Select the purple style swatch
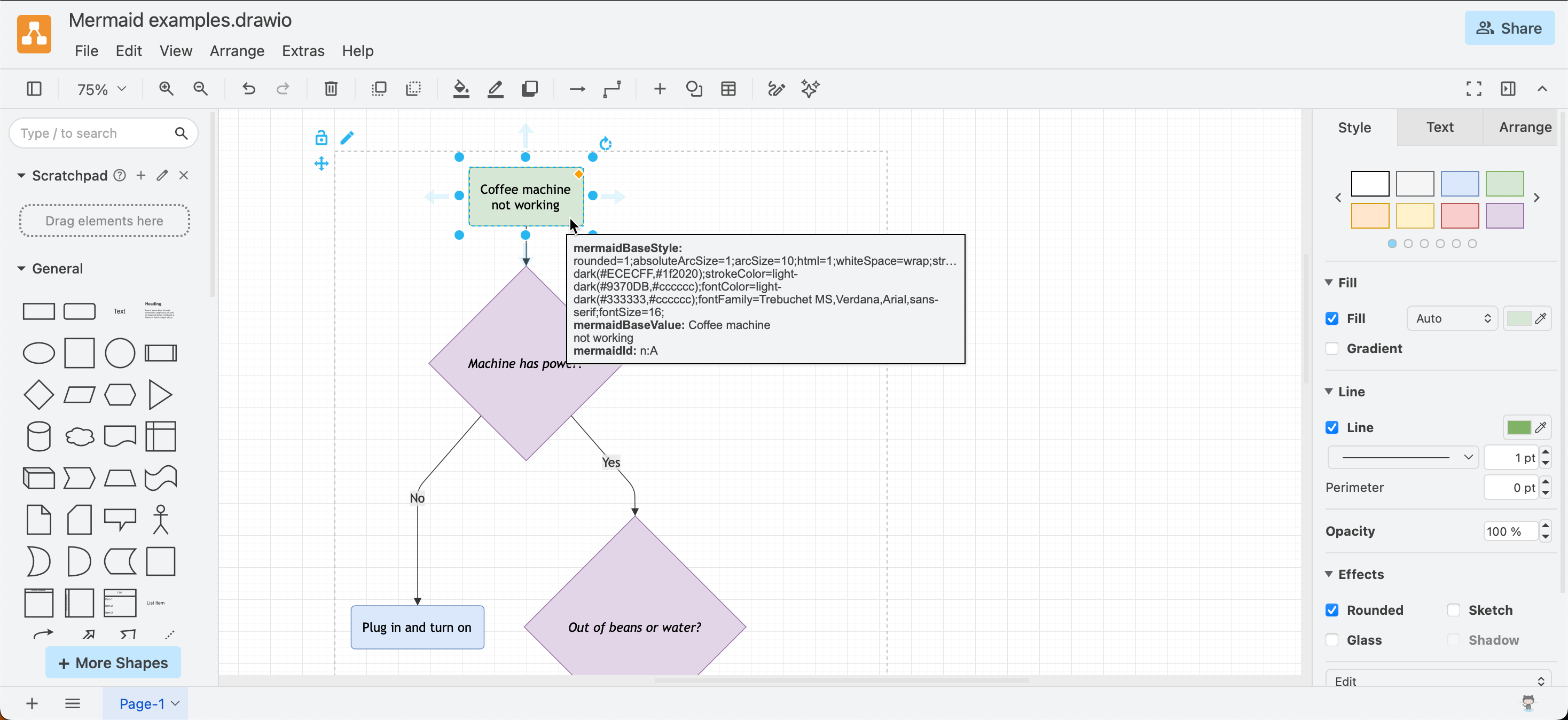 coord(1504,215)
